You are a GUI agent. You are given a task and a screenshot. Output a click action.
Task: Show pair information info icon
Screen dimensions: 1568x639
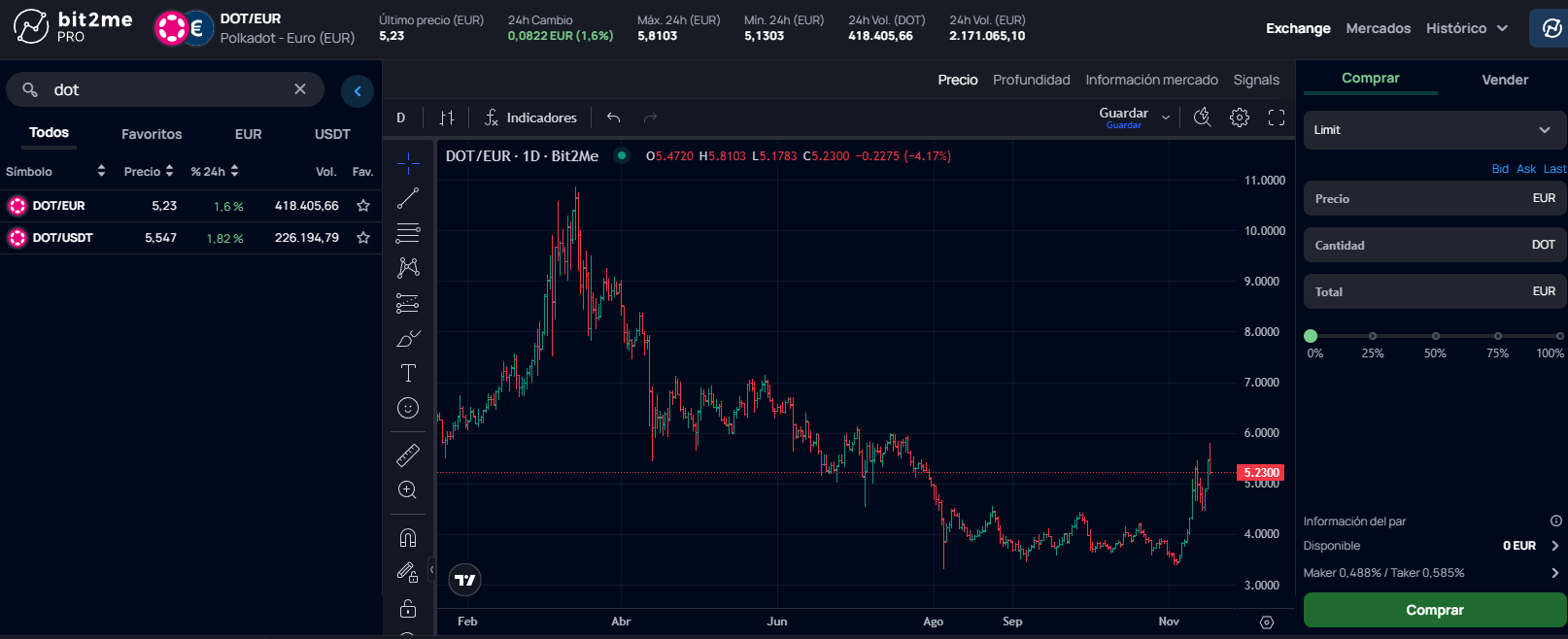point(1555,521)
